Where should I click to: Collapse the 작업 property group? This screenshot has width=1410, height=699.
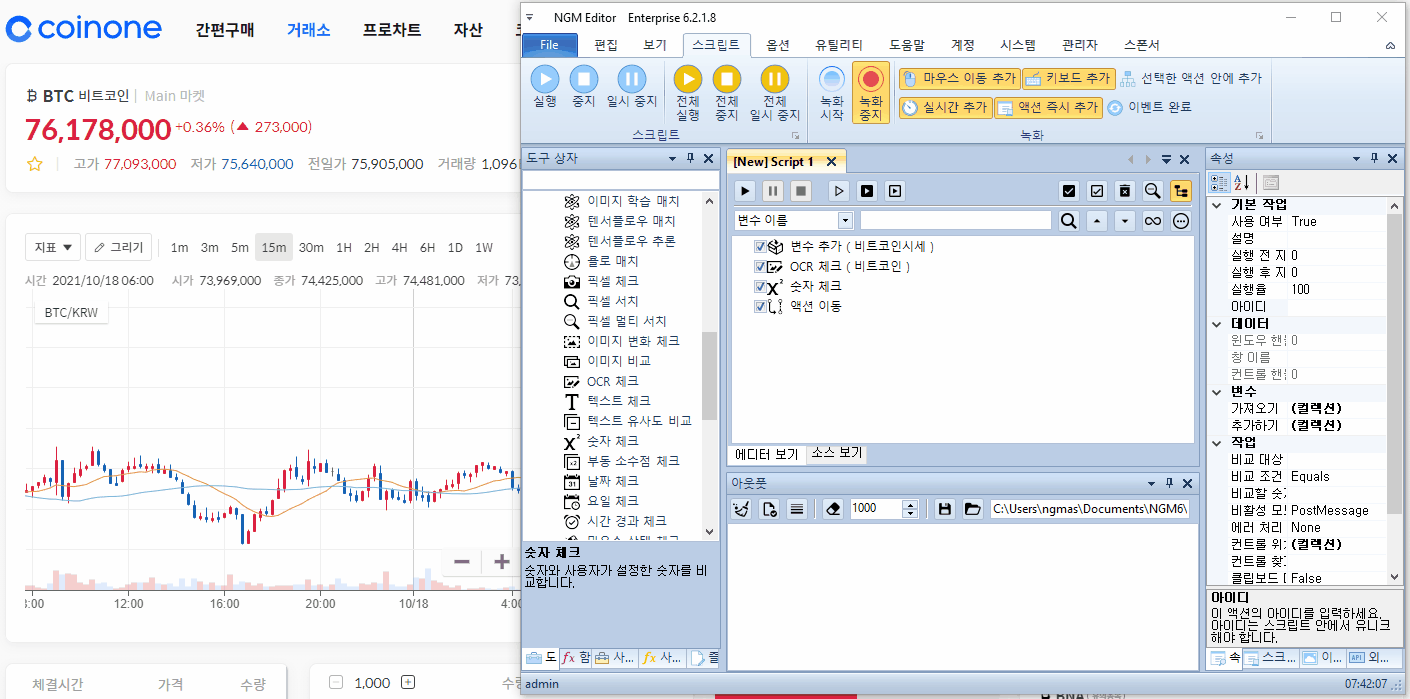[x=1217, y=442]
